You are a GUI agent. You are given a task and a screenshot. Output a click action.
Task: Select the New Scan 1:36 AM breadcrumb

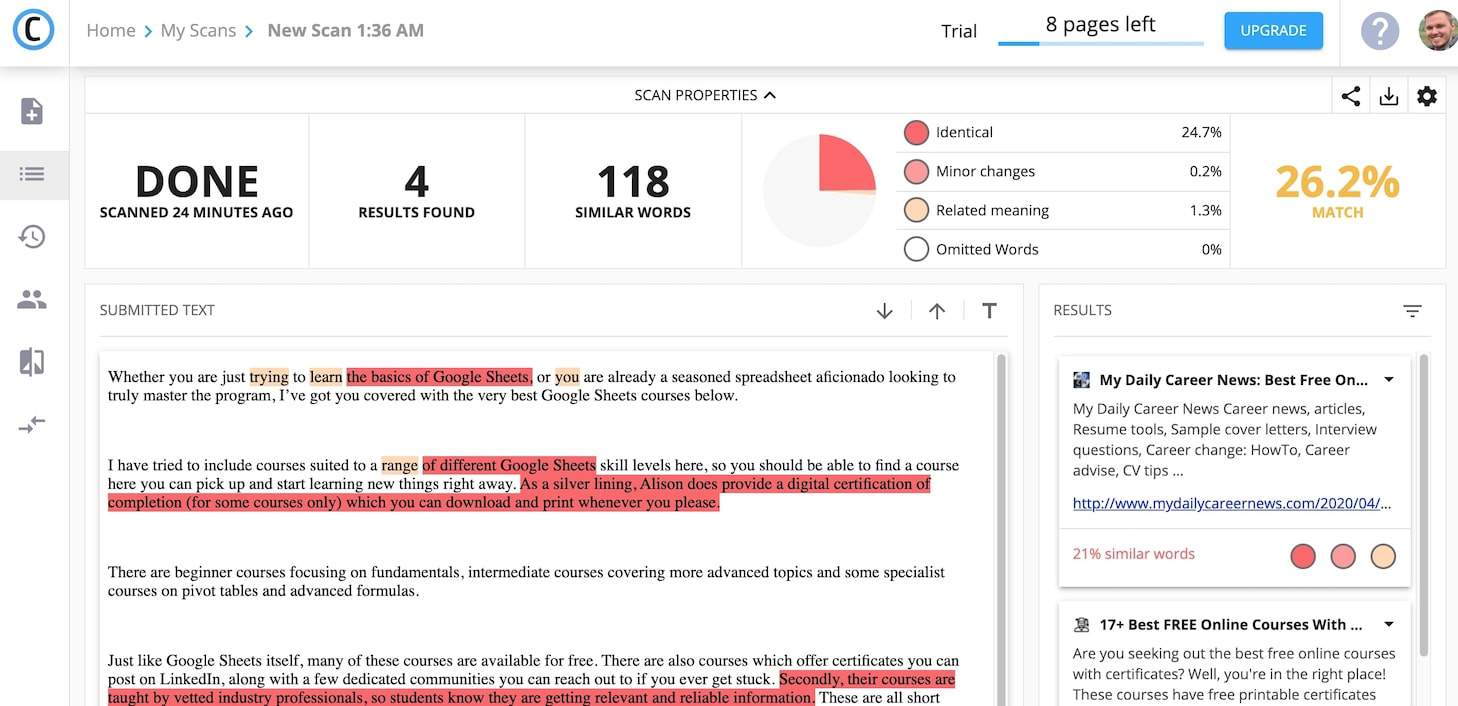(346, 31)
